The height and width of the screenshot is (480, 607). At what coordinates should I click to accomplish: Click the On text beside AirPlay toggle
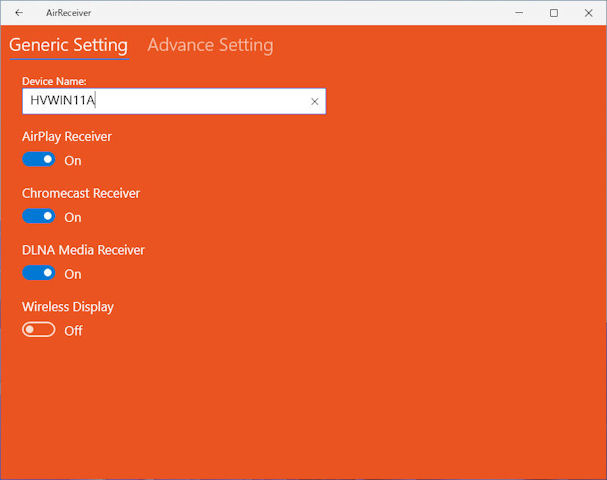(73, 161)
